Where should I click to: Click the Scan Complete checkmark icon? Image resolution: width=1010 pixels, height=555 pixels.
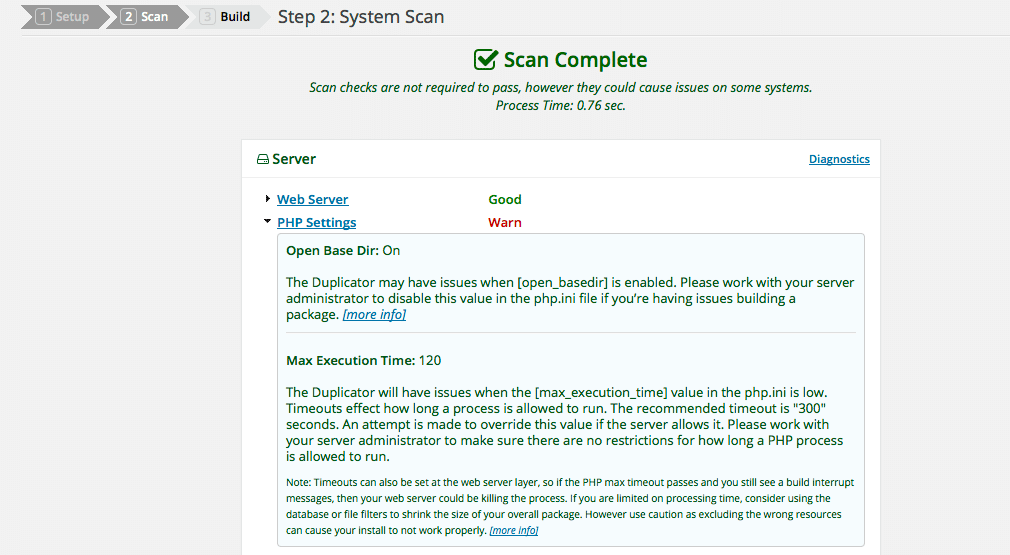486,59
